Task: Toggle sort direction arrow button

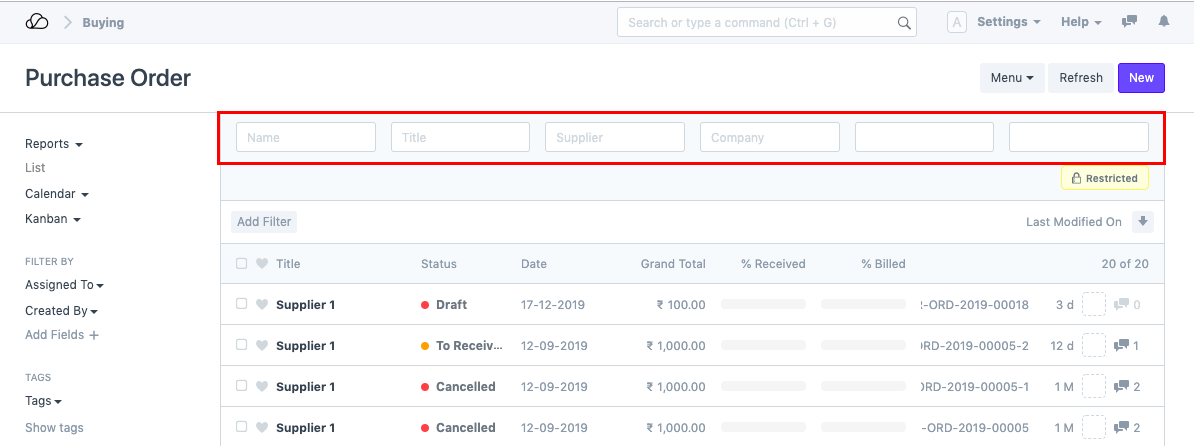Action: 1143,222
